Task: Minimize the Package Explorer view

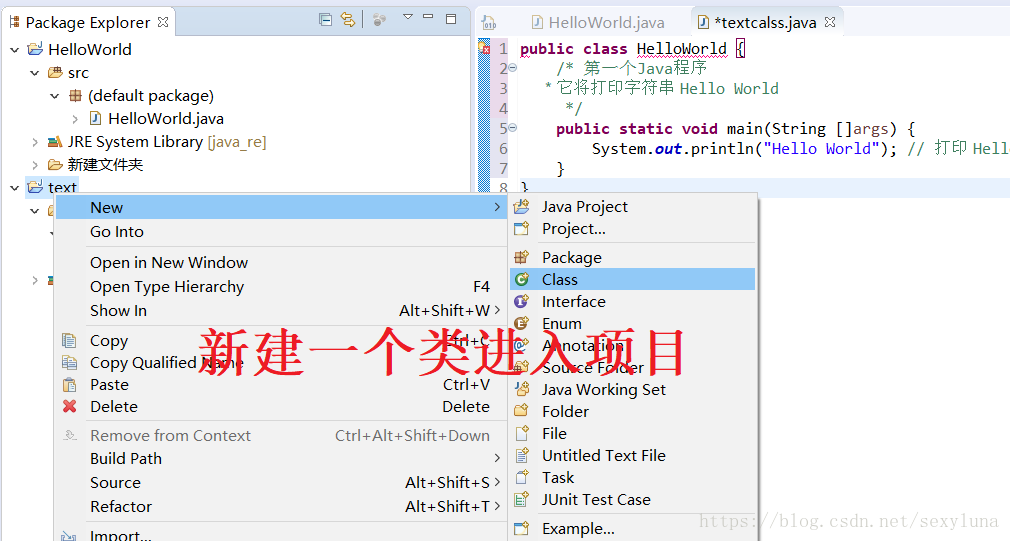Action: pos(428,17)
